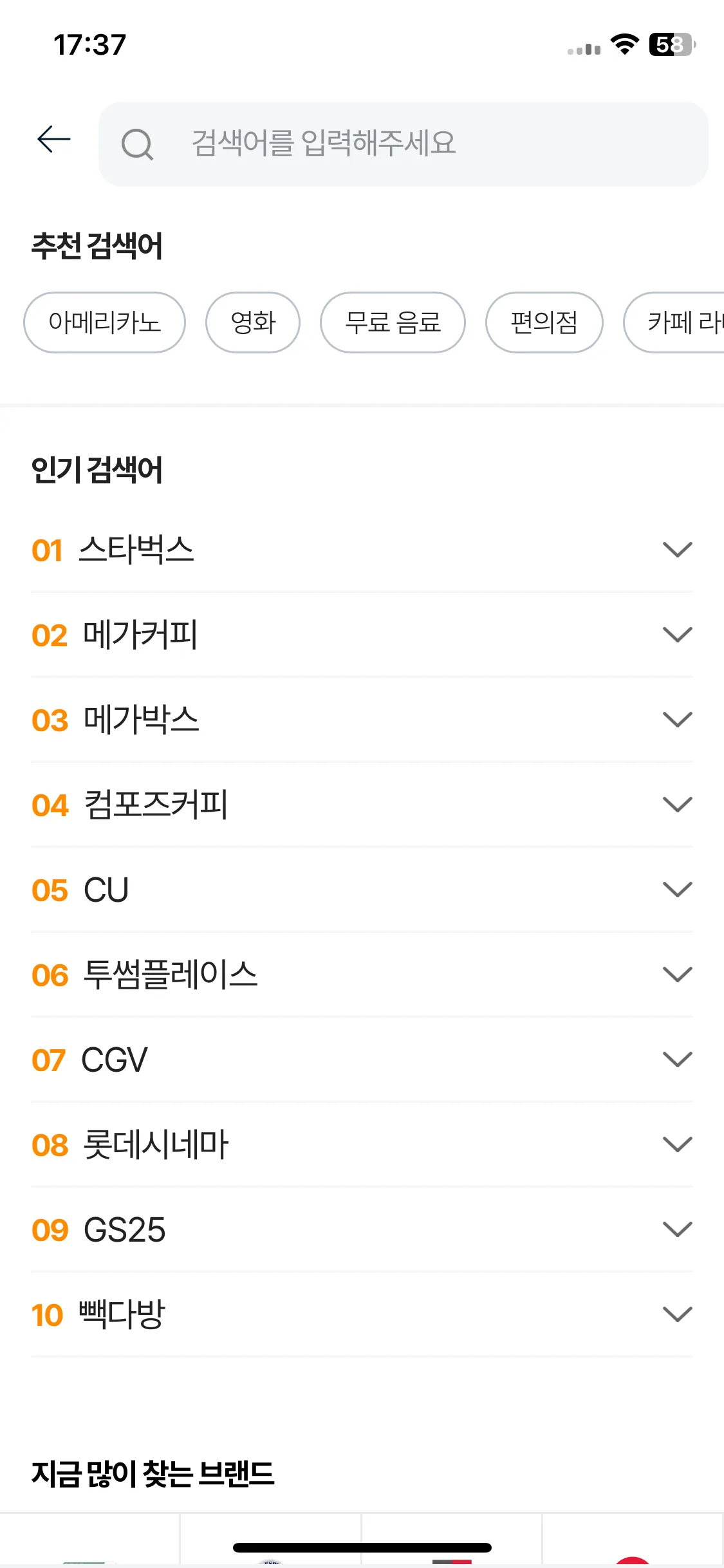
Task: Select the 영화 suggested keyword chip
Action: click(253, 322)
